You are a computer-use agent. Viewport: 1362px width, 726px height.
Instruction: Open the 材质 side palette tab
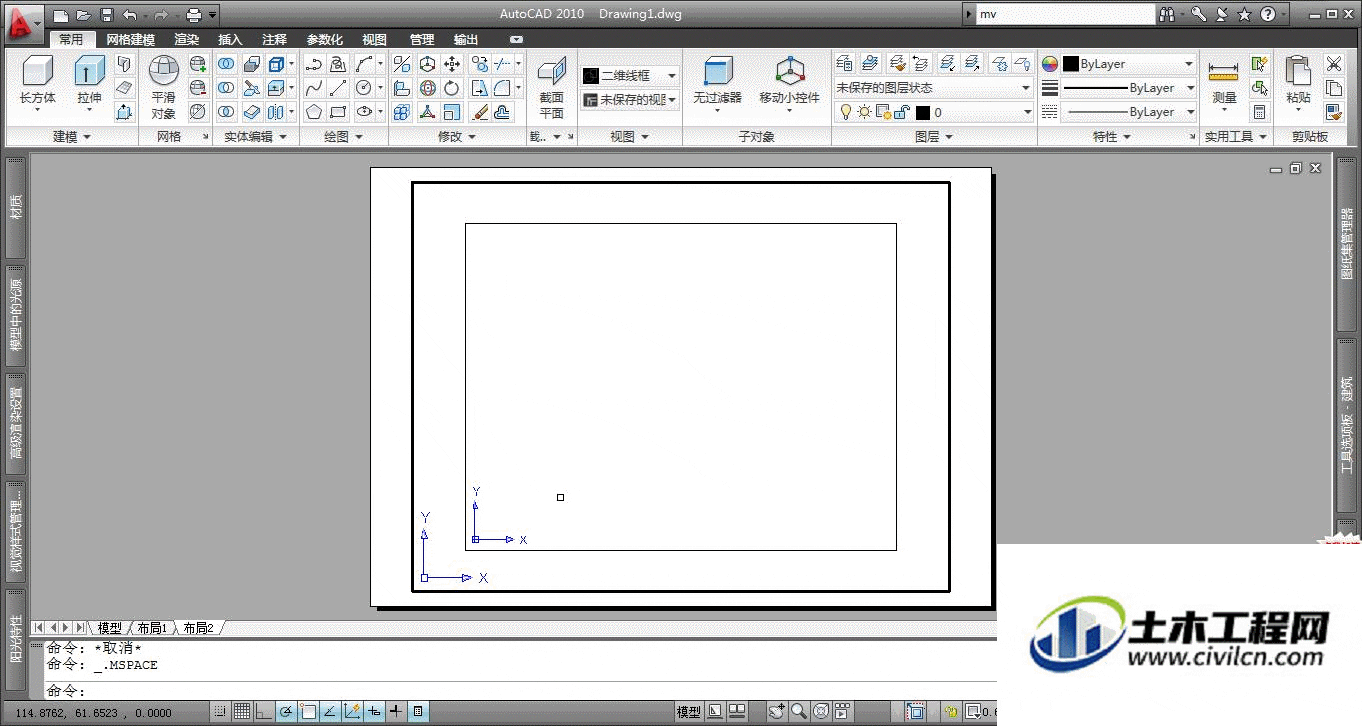tap(16, 207)
